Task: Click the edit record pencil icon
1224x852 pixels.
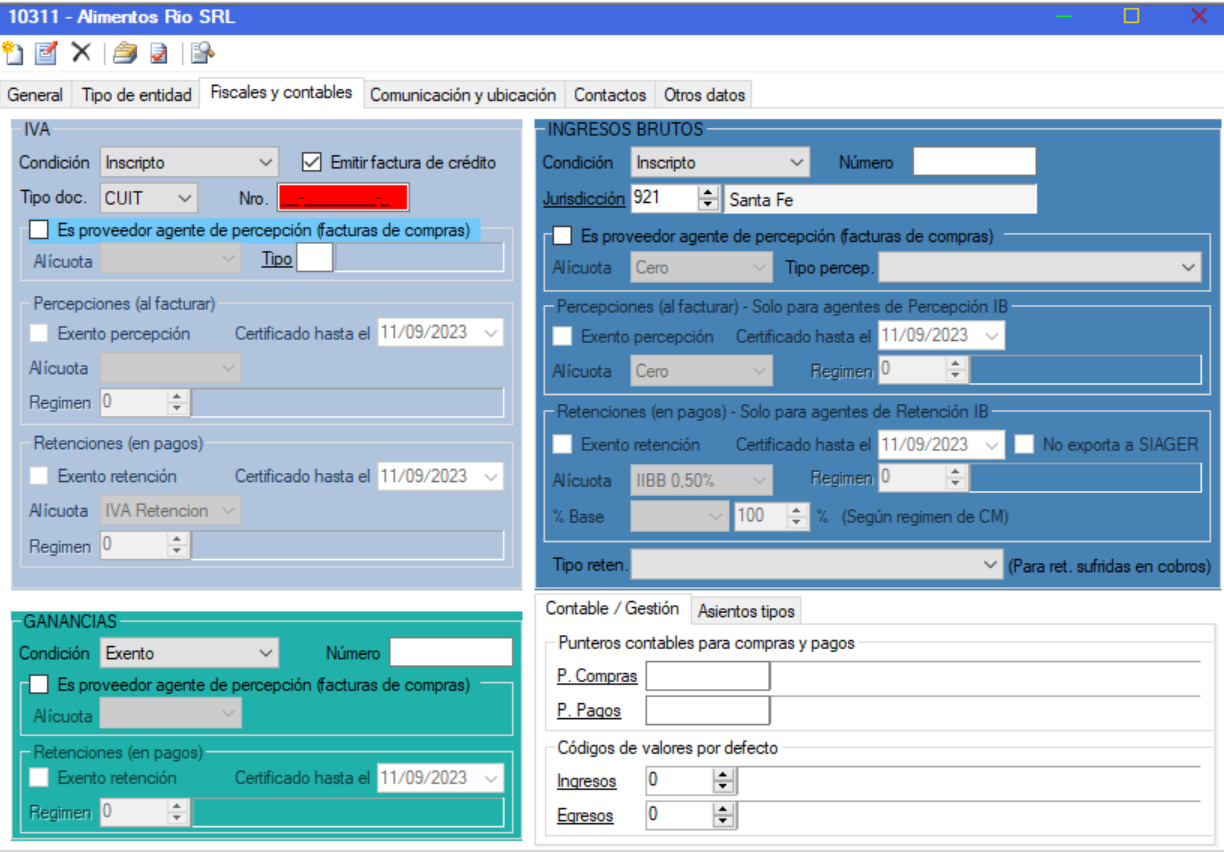Action: point(46,53)
